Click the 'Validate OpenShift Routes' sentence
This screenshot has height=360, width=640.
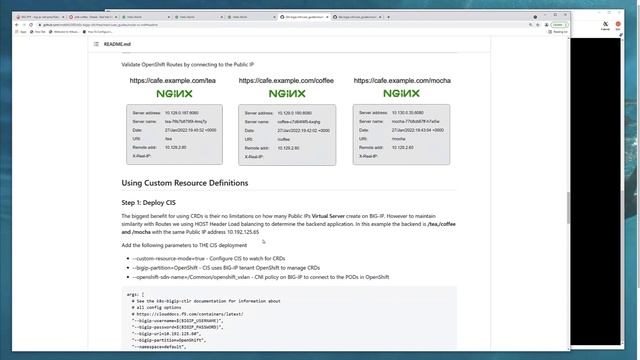[x=188, y=64]
